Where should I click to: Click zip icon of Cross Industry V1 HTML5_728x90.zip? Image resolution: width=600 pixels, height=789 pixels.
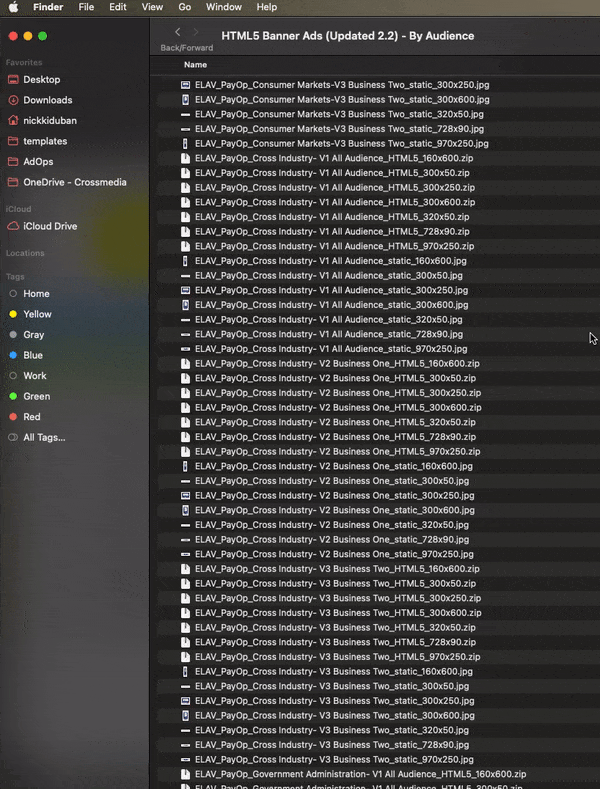[185, 231]
